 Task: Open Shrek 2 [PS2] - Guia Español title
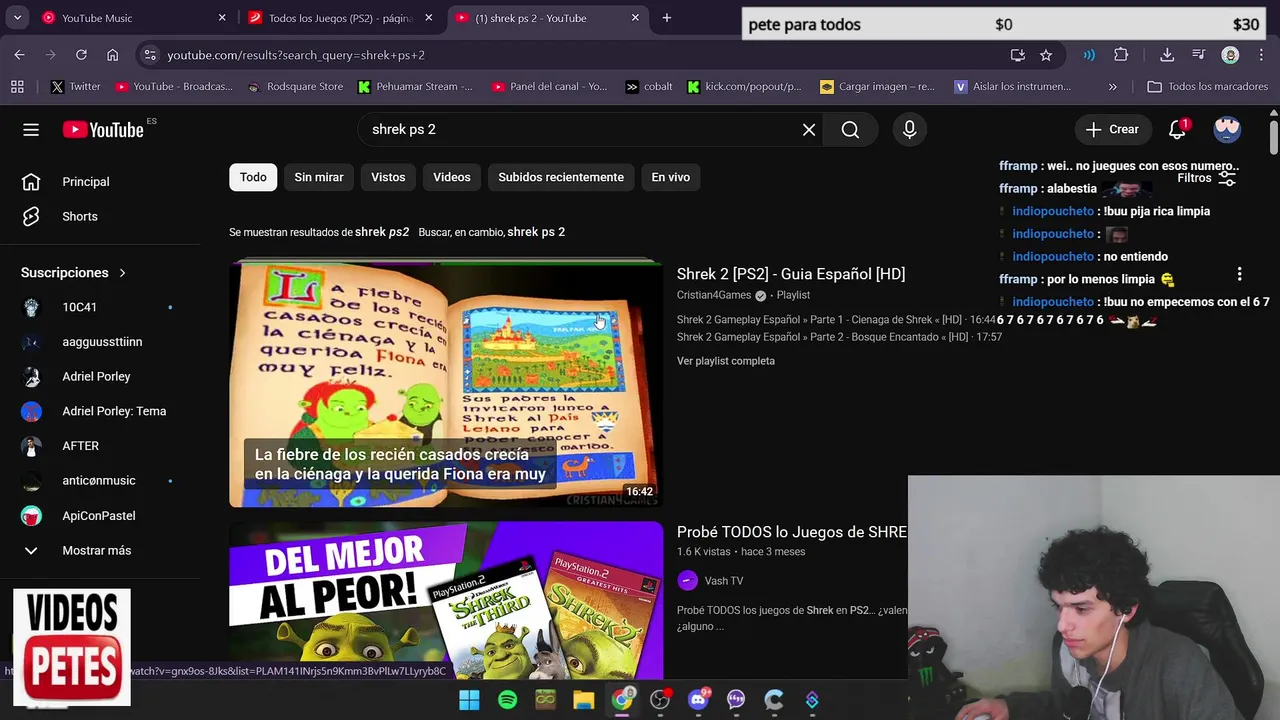click(791, 274)
